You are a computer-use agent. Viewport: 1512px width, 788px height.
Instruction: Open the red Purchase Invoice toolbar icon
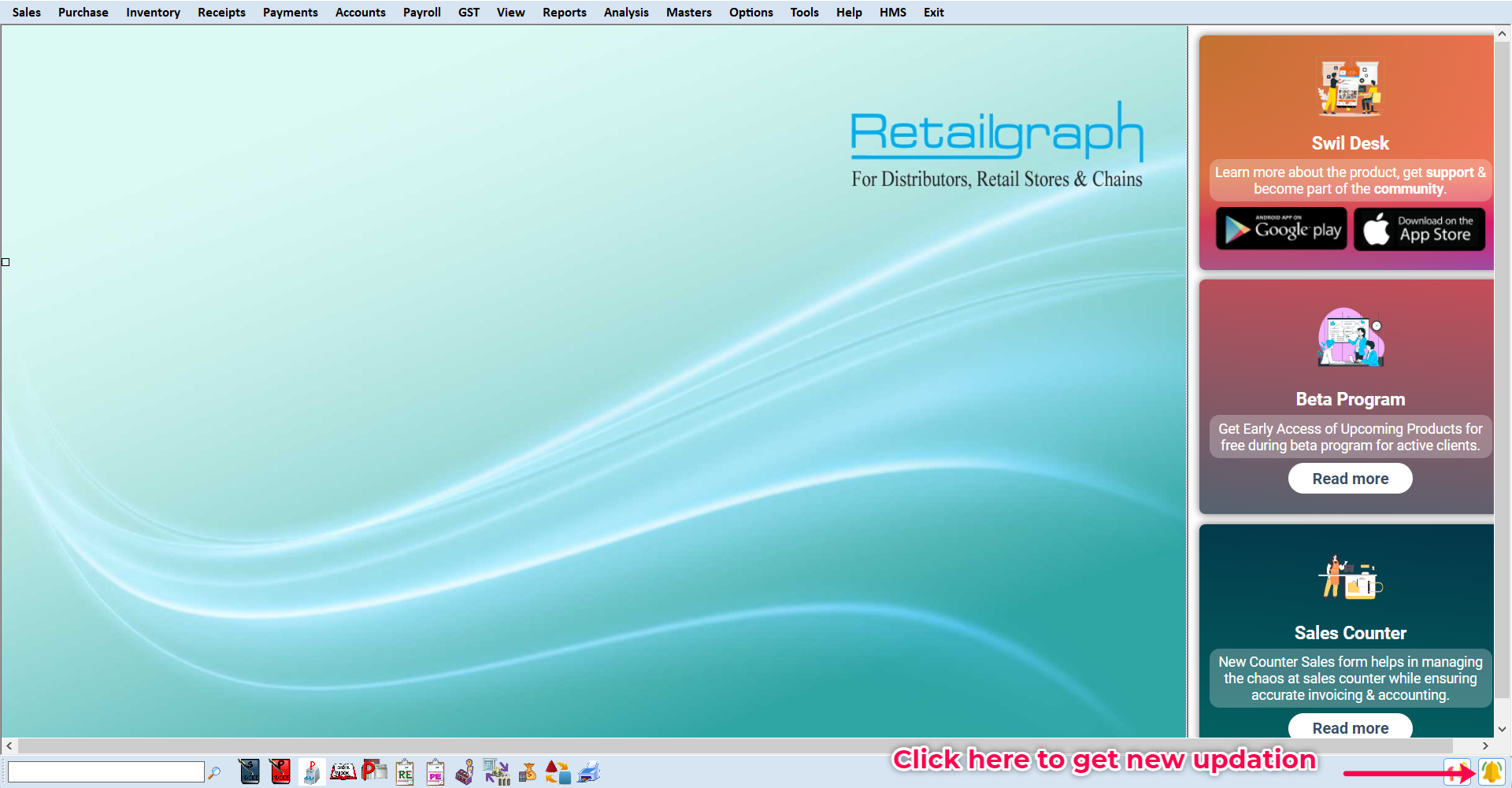(280, 771)
